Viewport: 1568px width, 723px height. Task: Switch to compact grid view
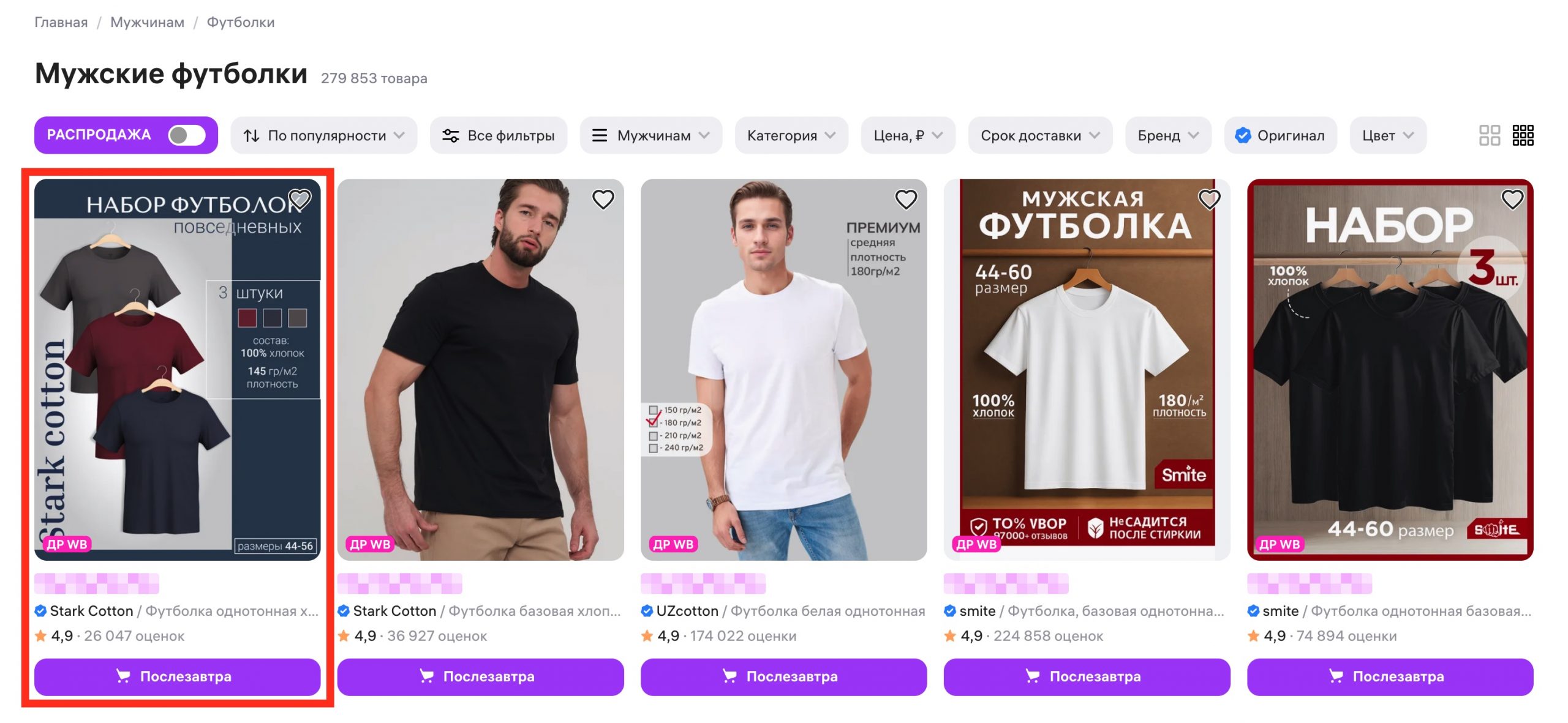click(x=1523, y=135)
